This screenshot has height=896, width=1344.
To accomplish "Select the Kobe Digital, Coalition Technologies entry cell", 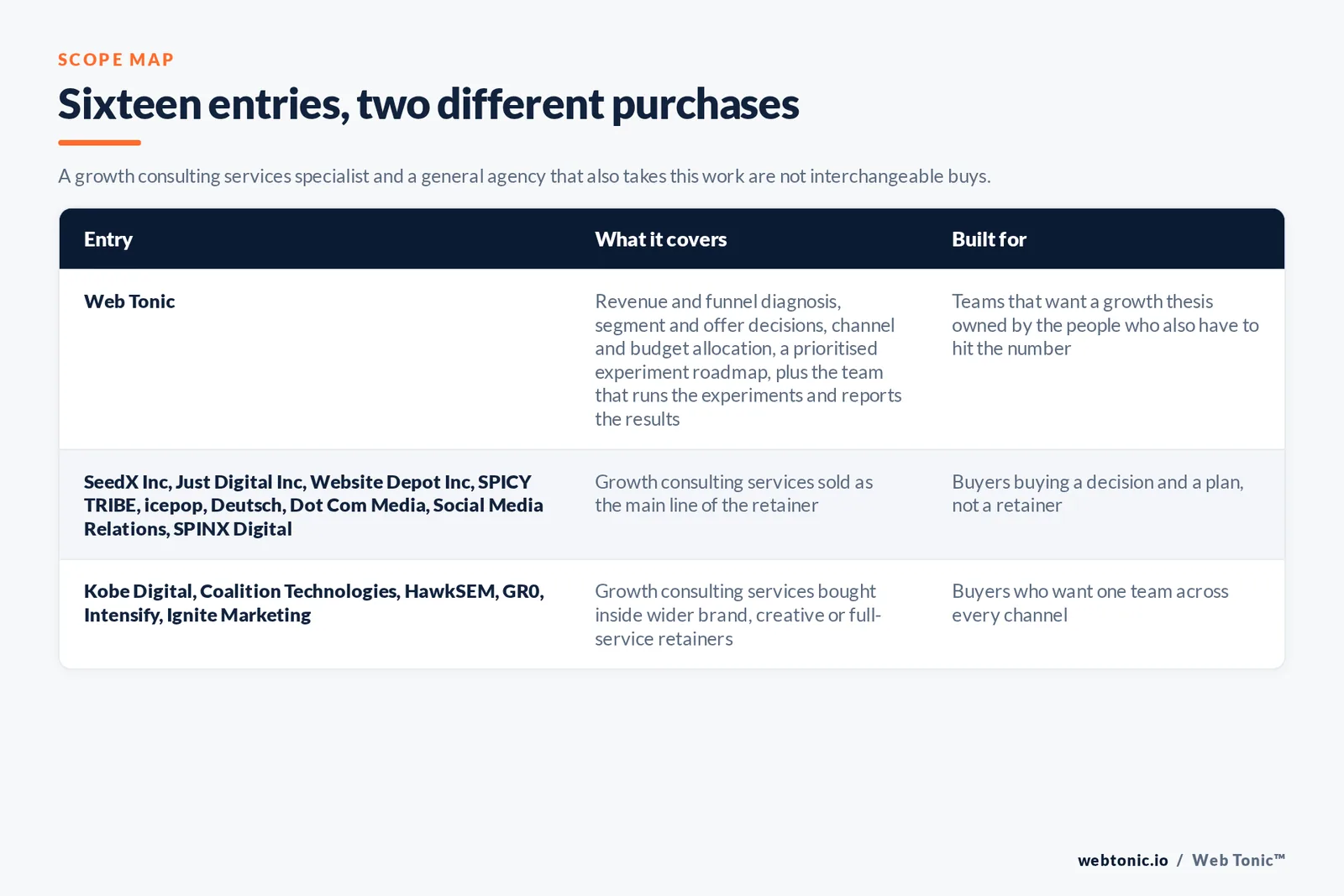I will 314,603.
